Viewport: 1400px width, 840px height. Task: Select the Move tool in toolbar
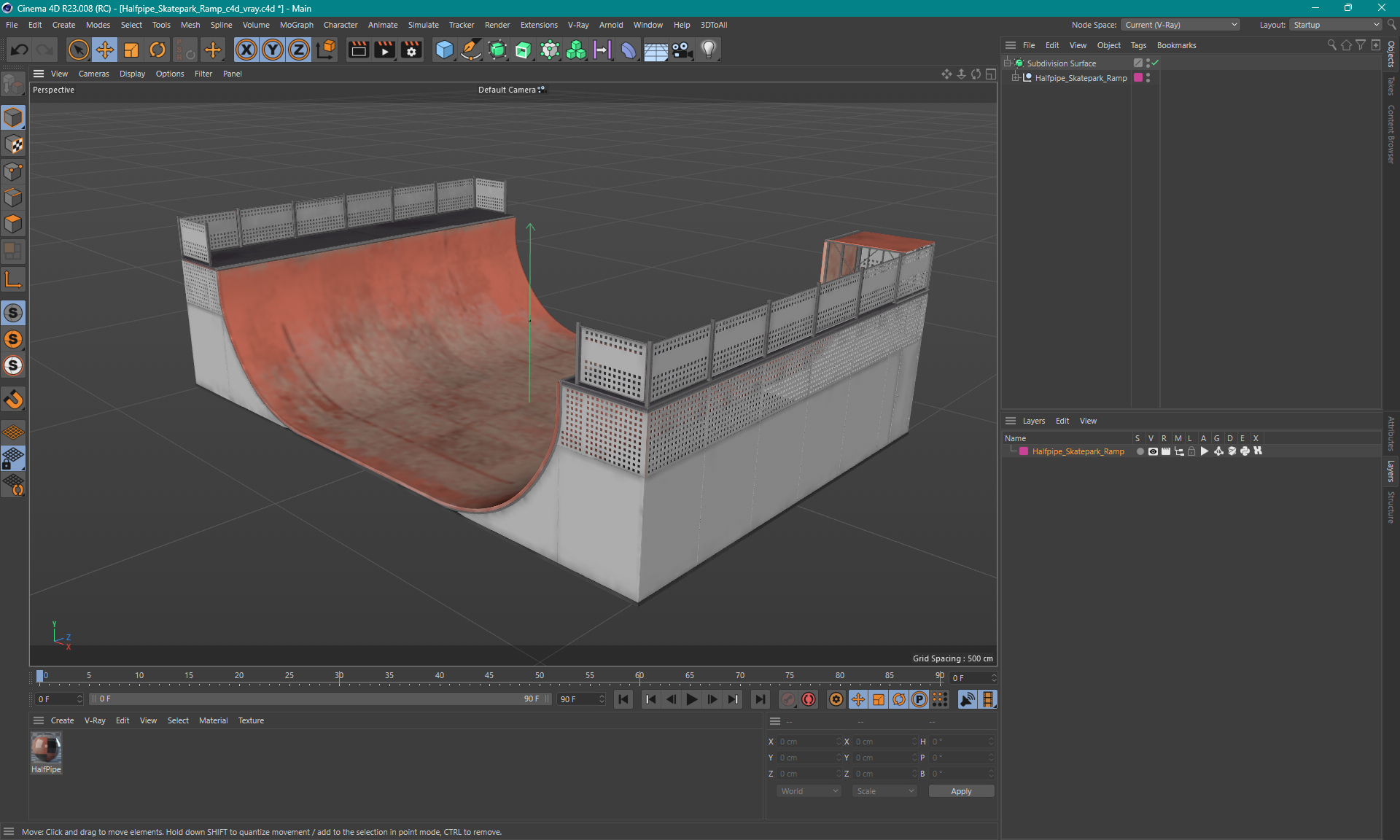click(104, 50)
